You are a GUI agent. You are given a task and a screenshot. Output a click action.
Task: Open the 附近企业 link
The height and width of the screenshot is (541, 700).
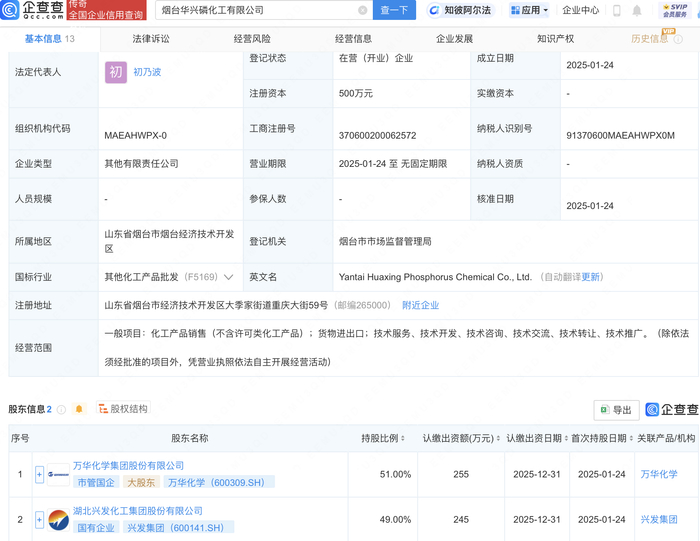tap(420, 305)
